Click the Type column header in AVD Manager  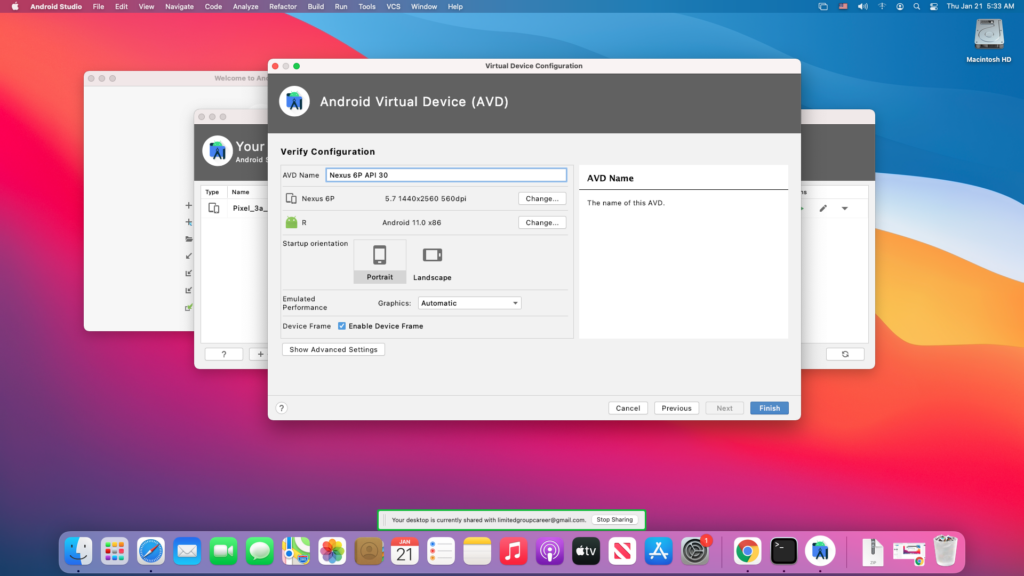(212, 192)
